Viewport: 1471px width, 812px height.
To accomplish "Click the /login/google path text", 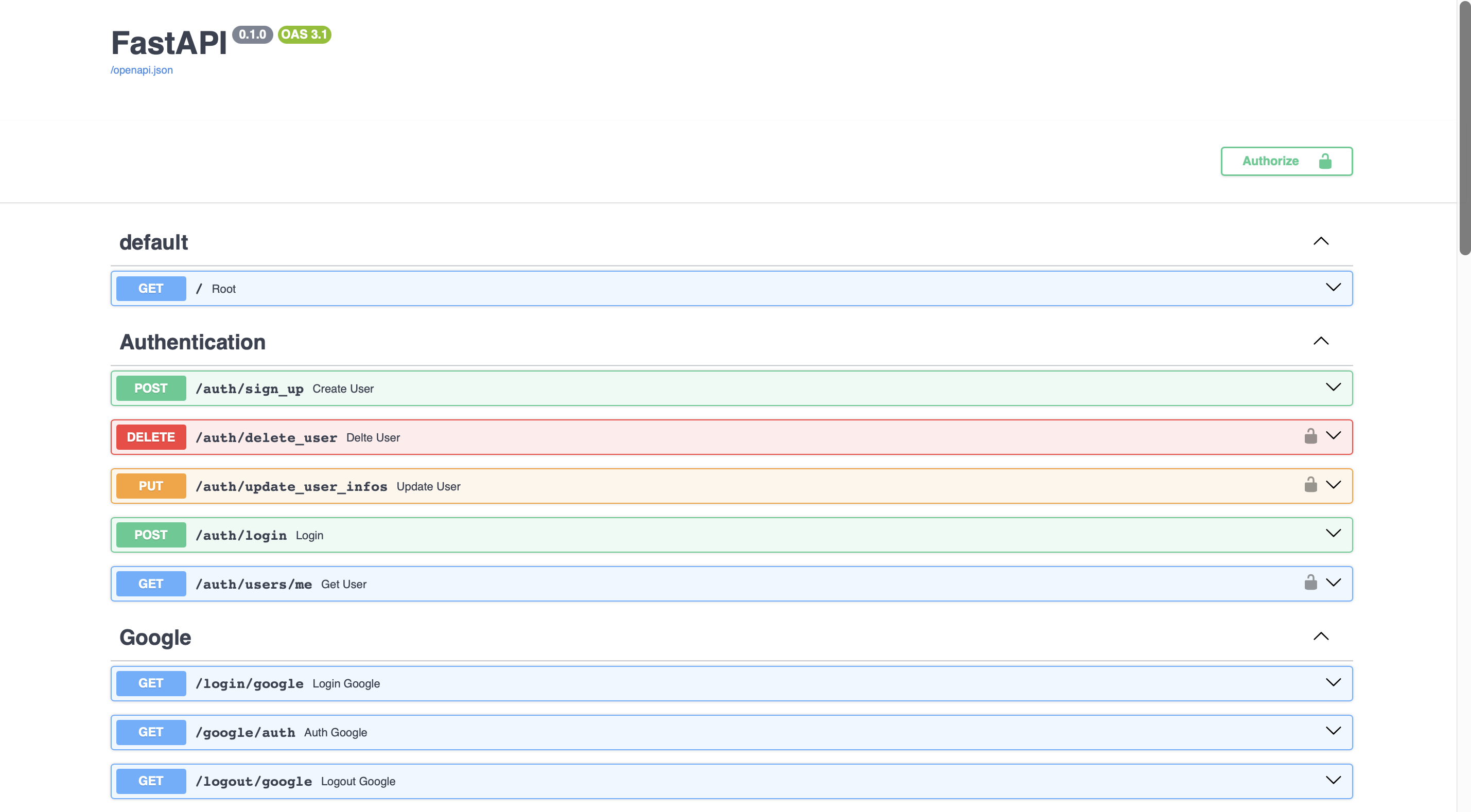I will [x=250, y=684].
